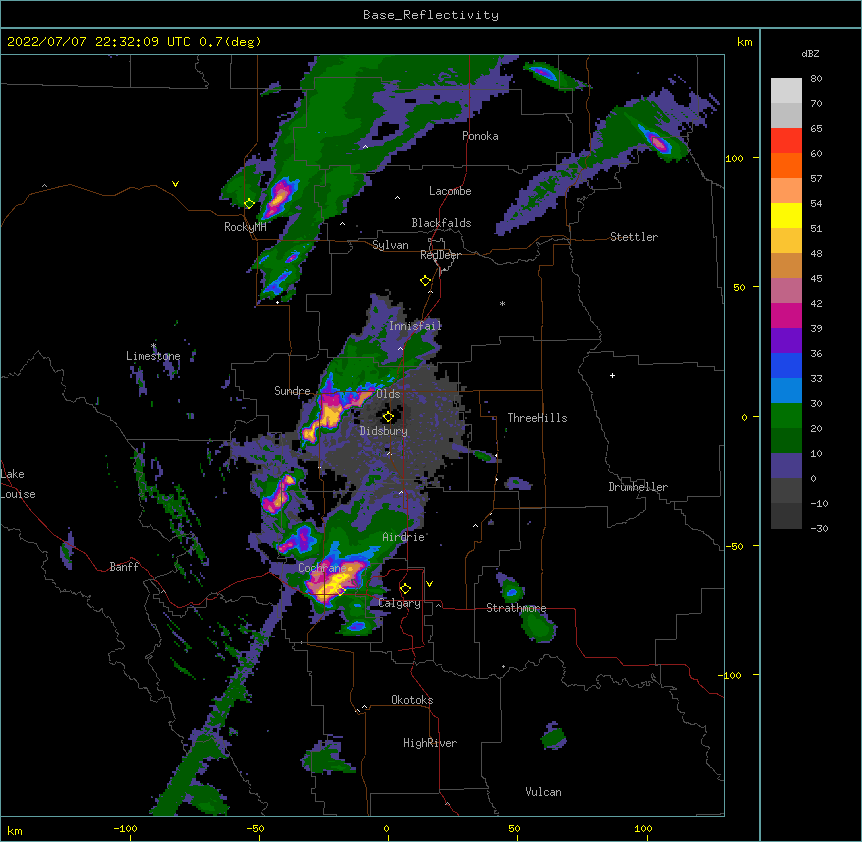Pick the bright green 20-30 dBZ legend swatch
Screen dimensions: 862x842
(786, 416)
